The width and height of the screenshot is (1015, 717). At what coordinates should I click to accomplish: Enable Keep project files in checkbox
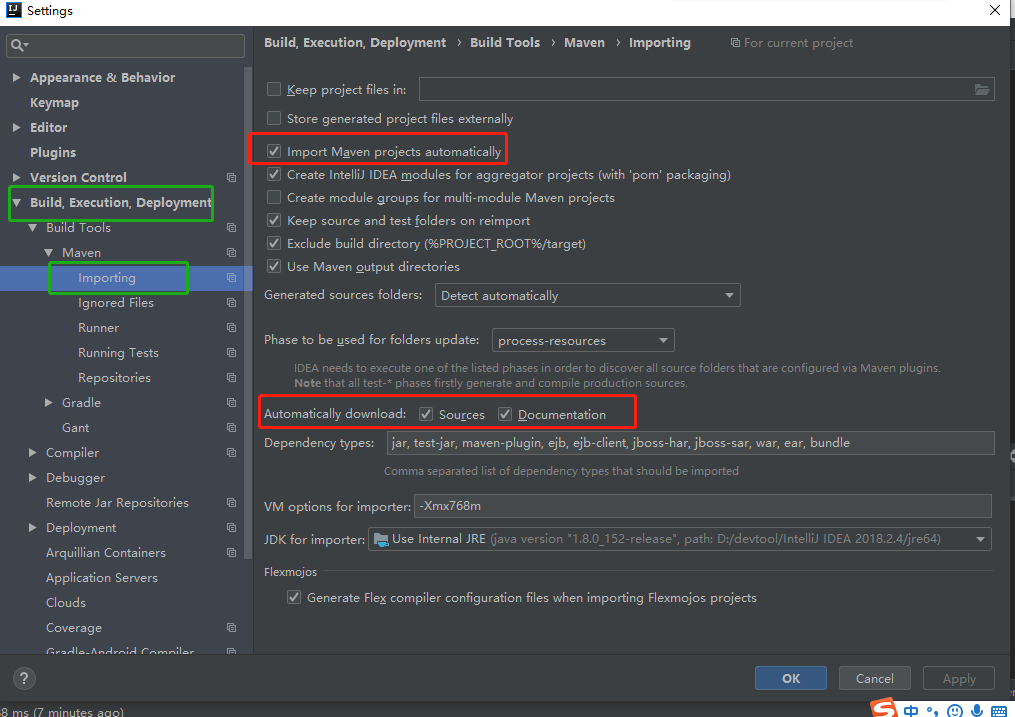(x=274, y=89)
